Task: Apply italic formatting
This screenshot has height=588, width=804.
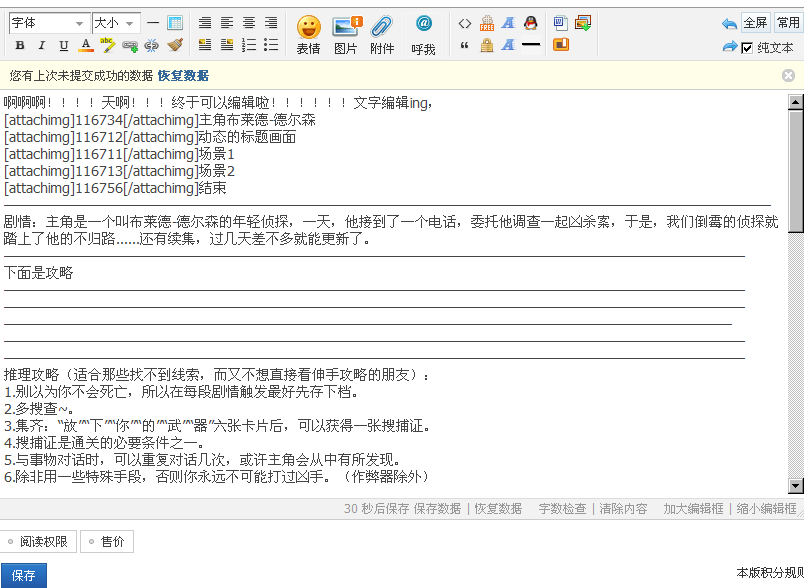Action: pyautogui.click(x=42, y=45)
